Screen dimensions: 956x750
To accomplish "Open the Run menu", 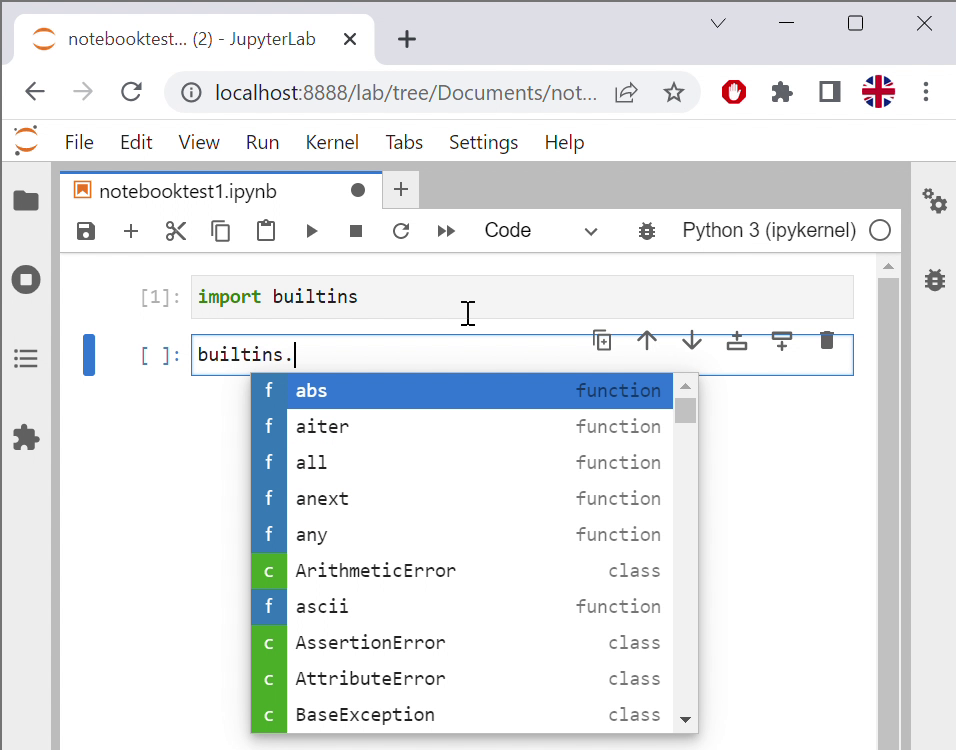I will pos(262,142).
